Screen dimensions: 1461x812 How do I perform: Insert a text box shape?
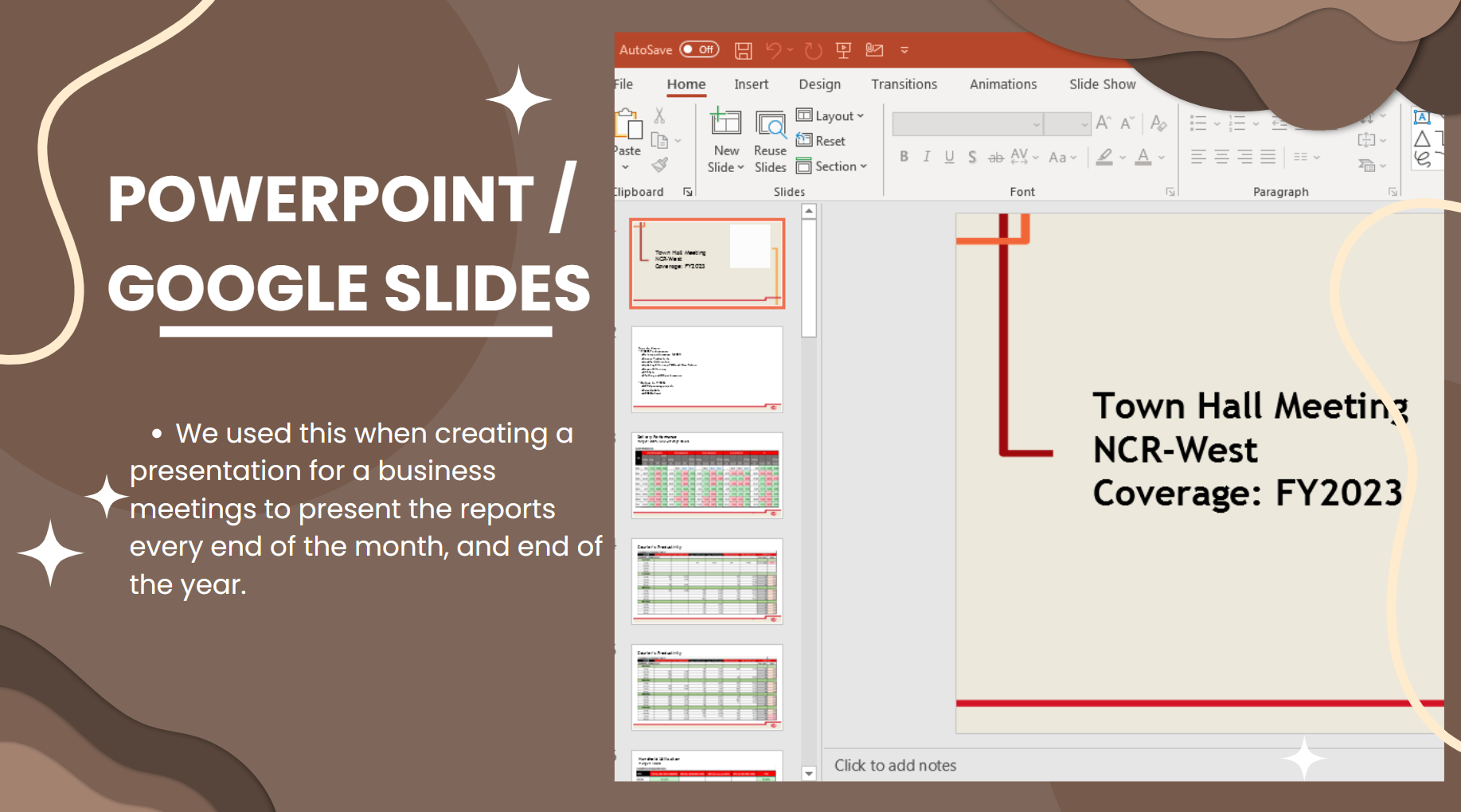(1422, 117)
